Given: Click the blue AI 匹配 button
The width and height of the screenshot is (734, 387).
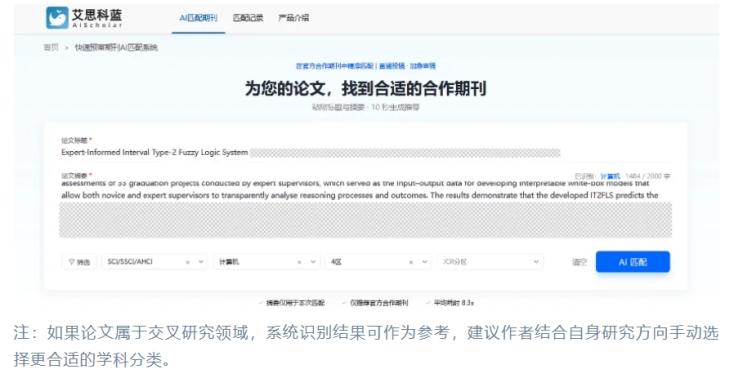Looking at the screenshot, I should click(x=632, y=262).
